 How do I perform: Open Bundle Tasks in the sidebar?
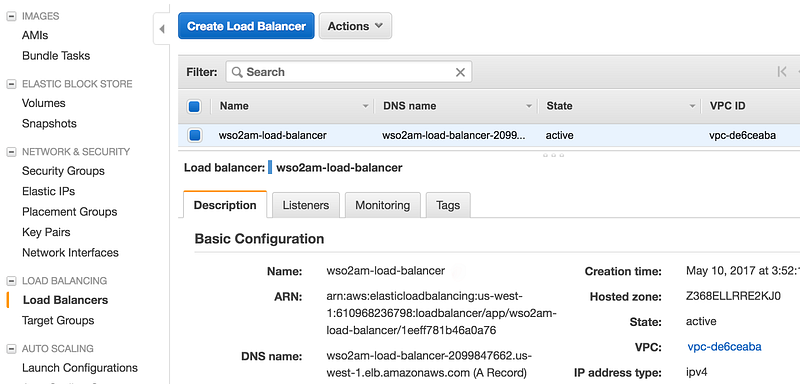coord(56,56)
